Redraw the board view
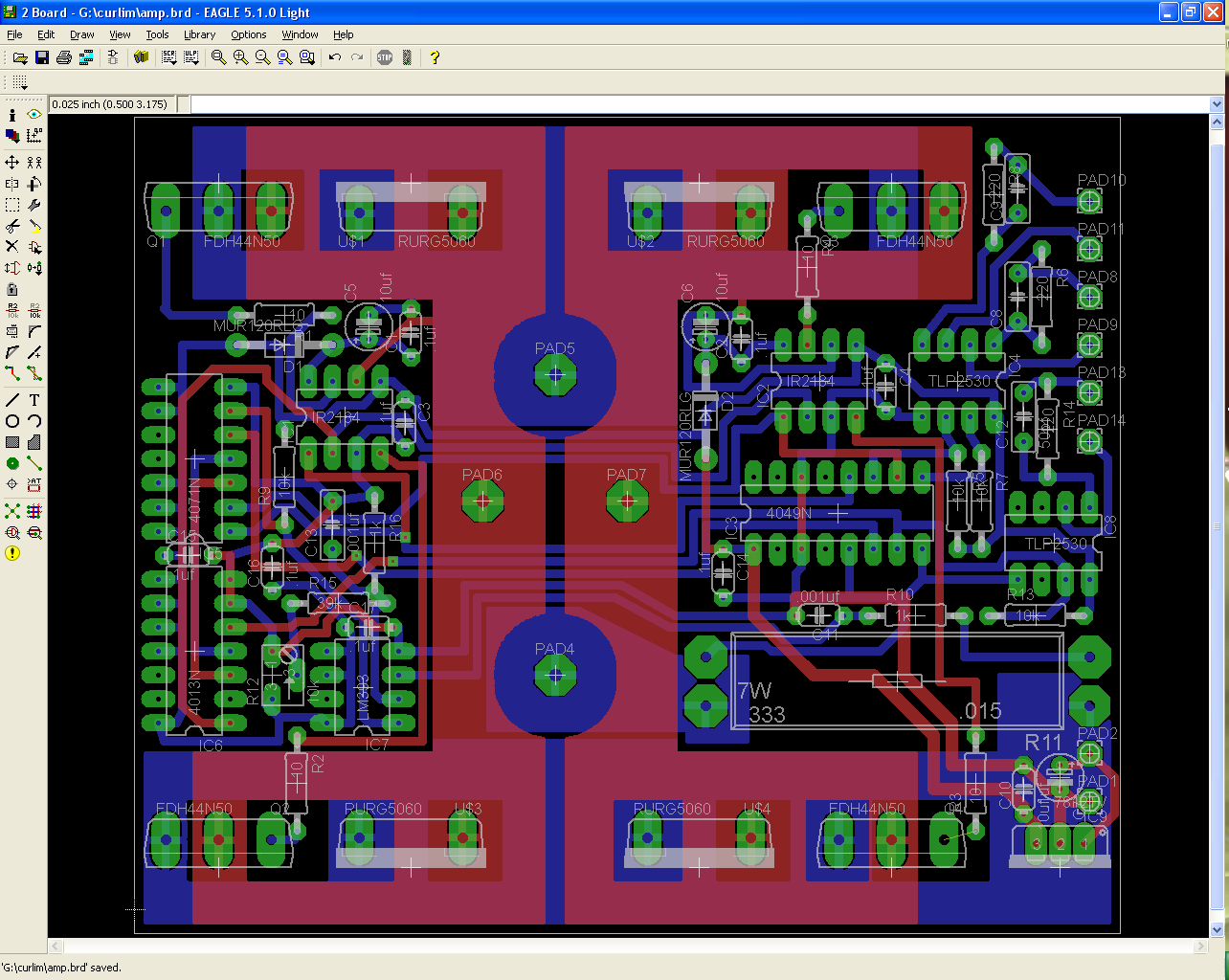The image size is (1229, 980). tap(284, 57)
